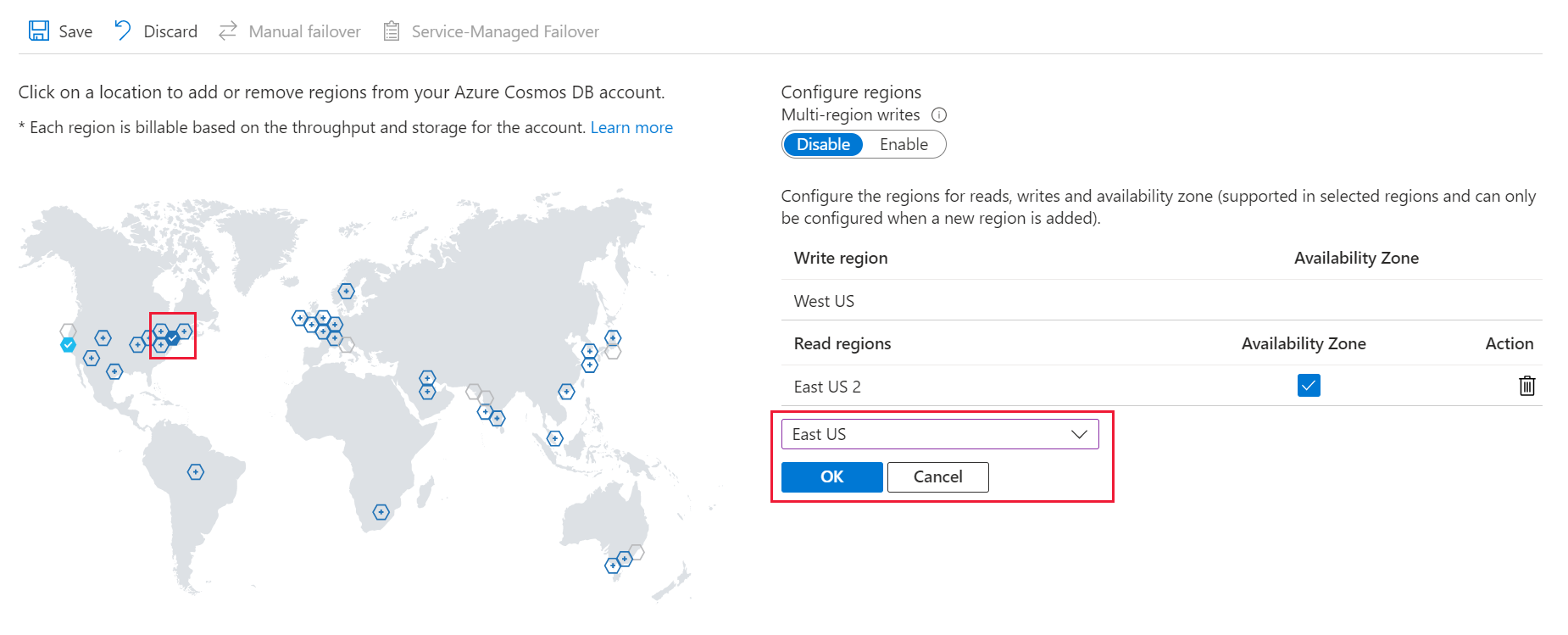This screenshot has width=1568, height=635.
Task: Click the Manual failover menu label
Action: point(304,31)
